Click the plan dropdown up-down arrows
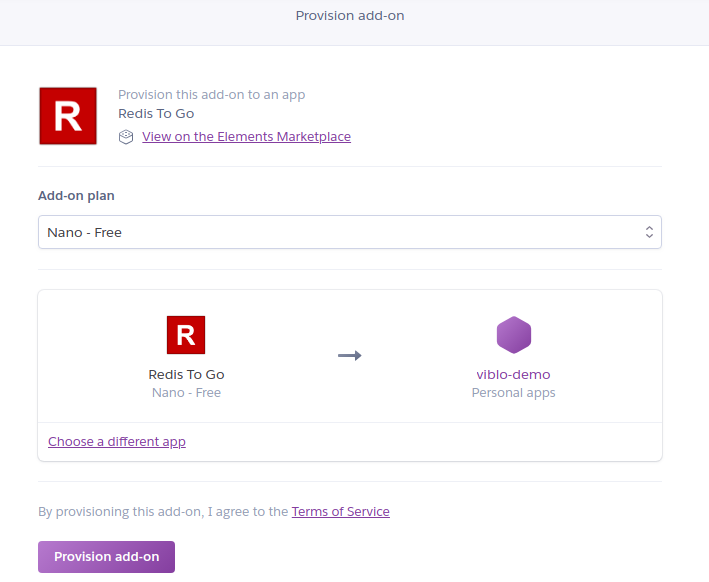This screenshot has width=709, height=582. click(649, 232)
